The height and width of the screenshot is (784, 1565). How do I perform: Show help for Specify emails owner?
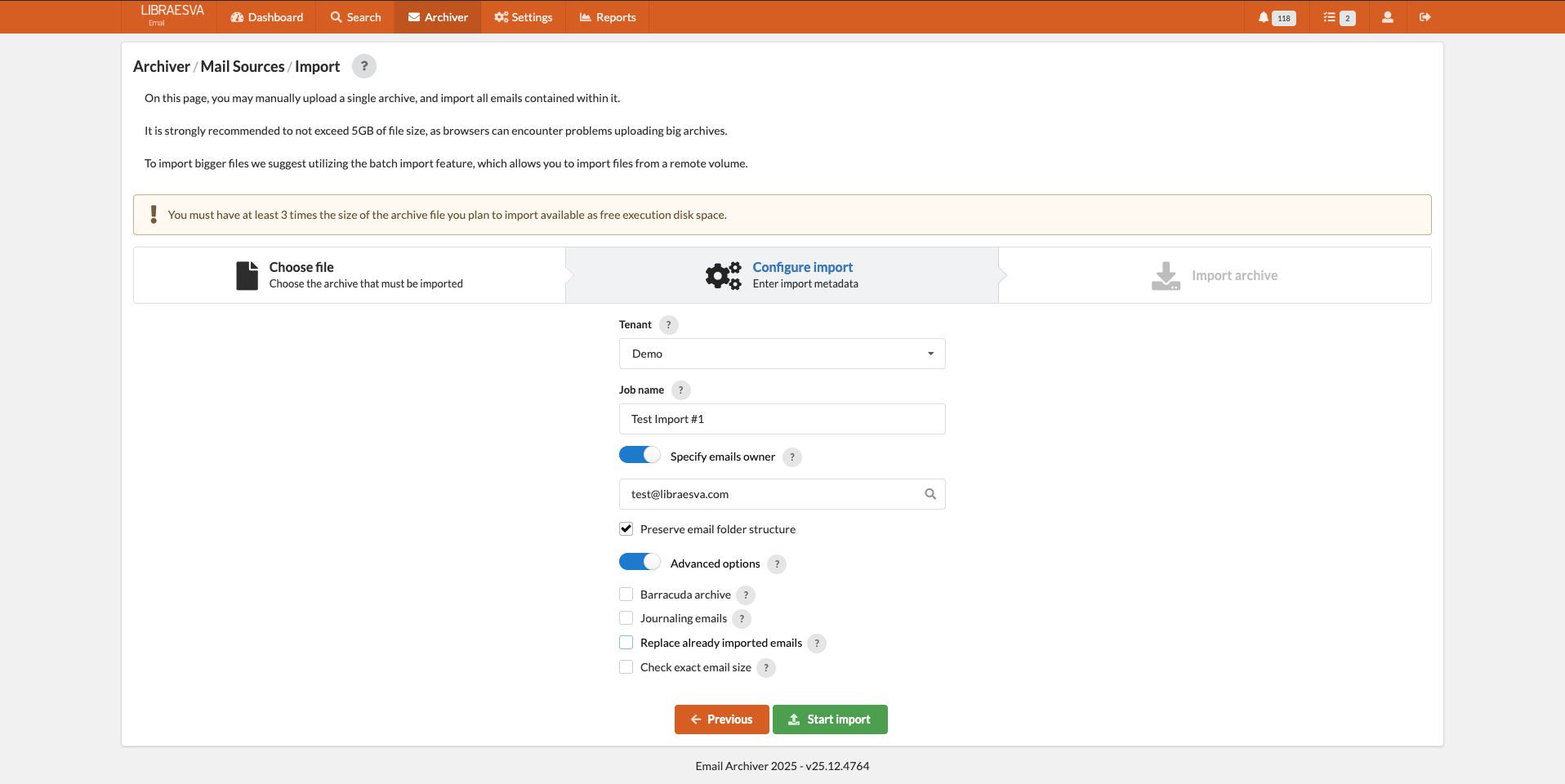pyautogui.click(x=791, y=457)
